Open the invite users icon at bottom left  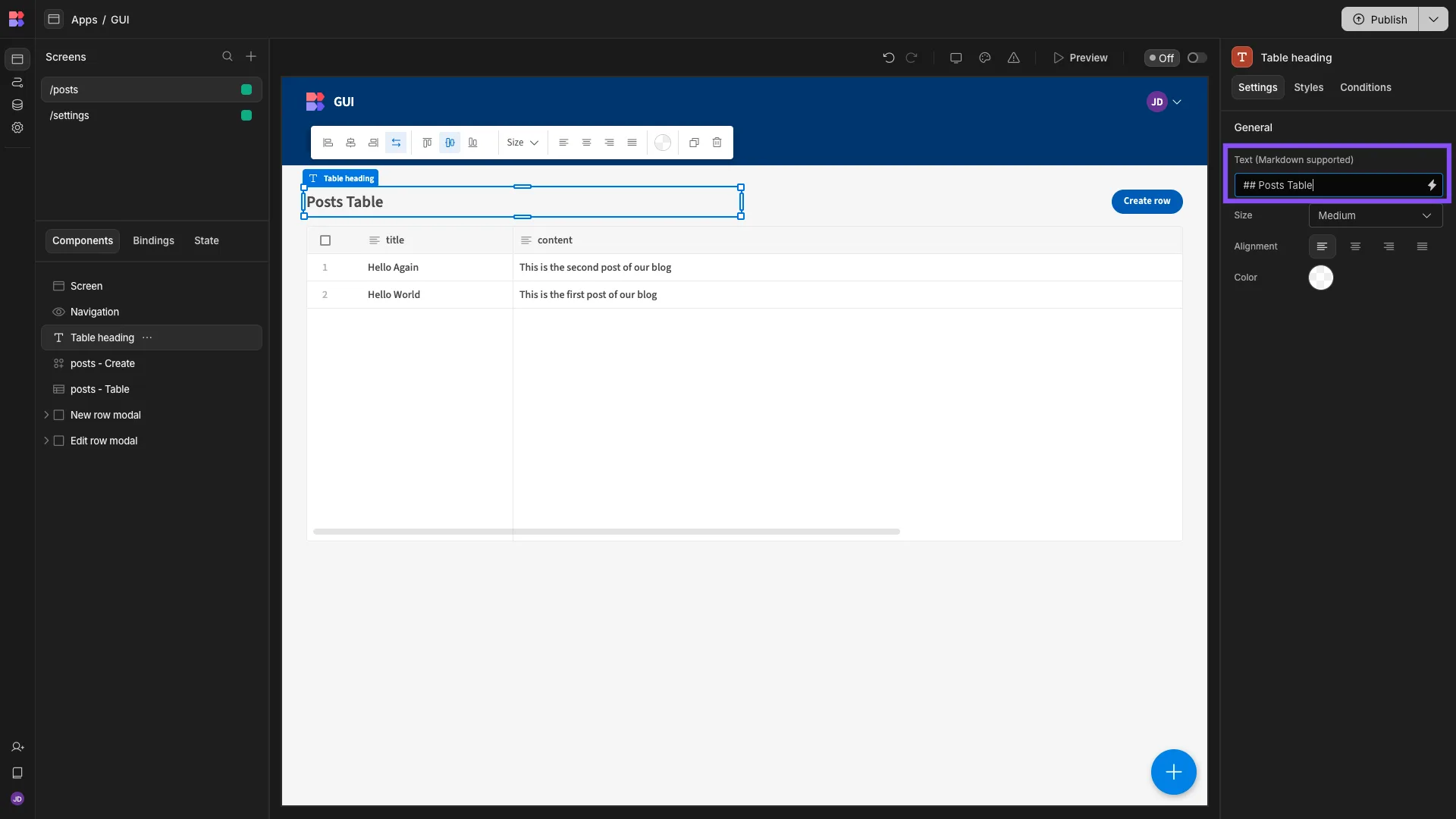coord(17,747)
